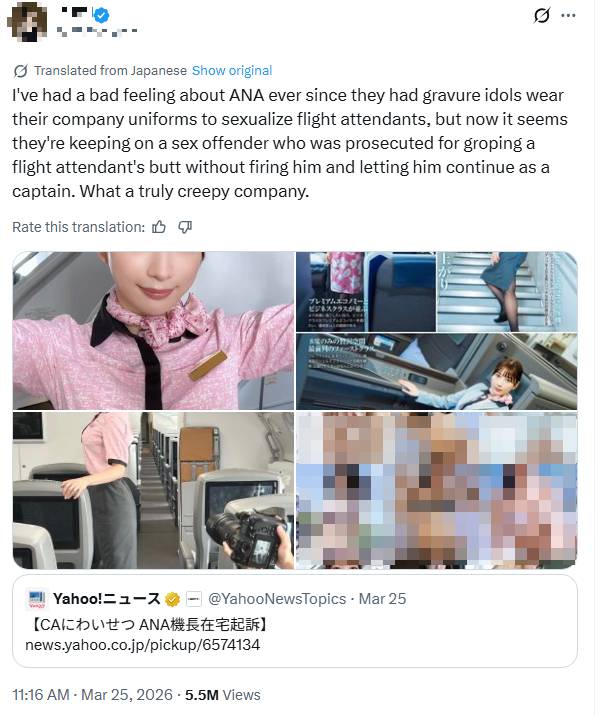The width and height of the screenshot is (599, 715).
Task: Open @YahooNewsTopics handle
Action: (277, 599)
